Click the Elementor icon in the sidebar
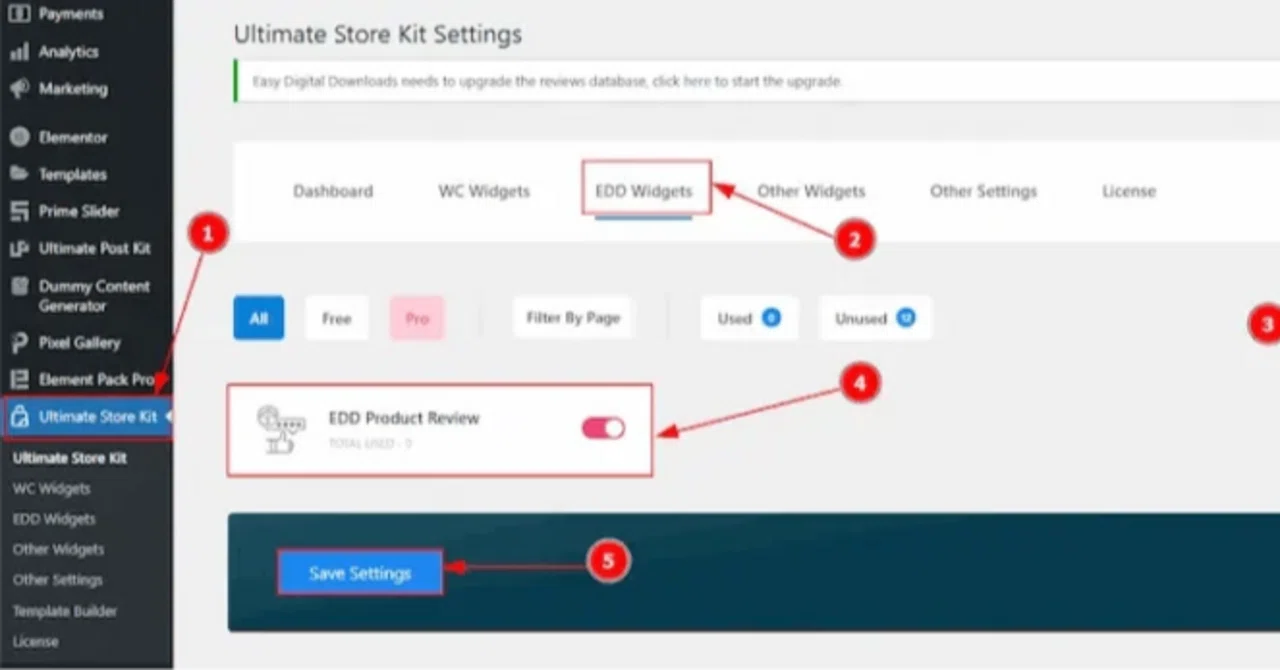Screen dimensions: 1280x670 (x=19, y=137)
